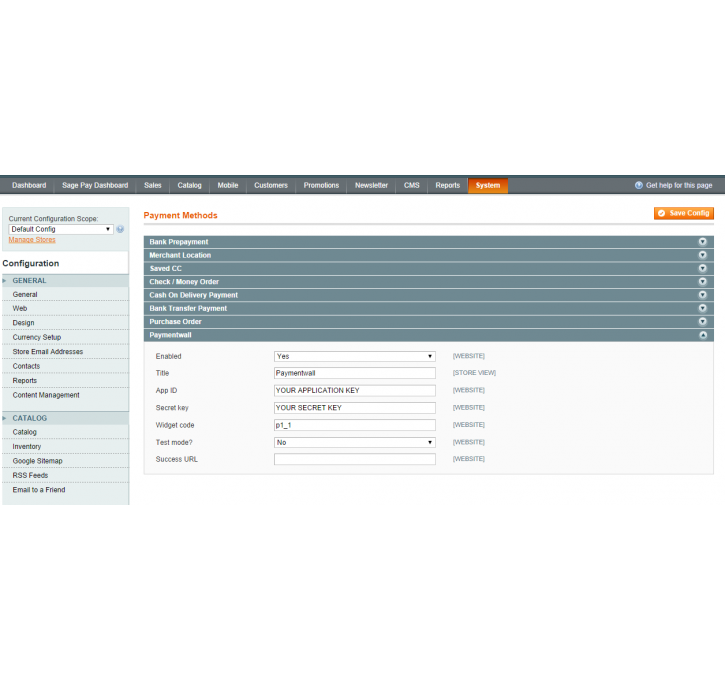Open the Reports menu in top navigation
Image resolution: width=725 pixels, height=680 pixels.
click(448, 185)
